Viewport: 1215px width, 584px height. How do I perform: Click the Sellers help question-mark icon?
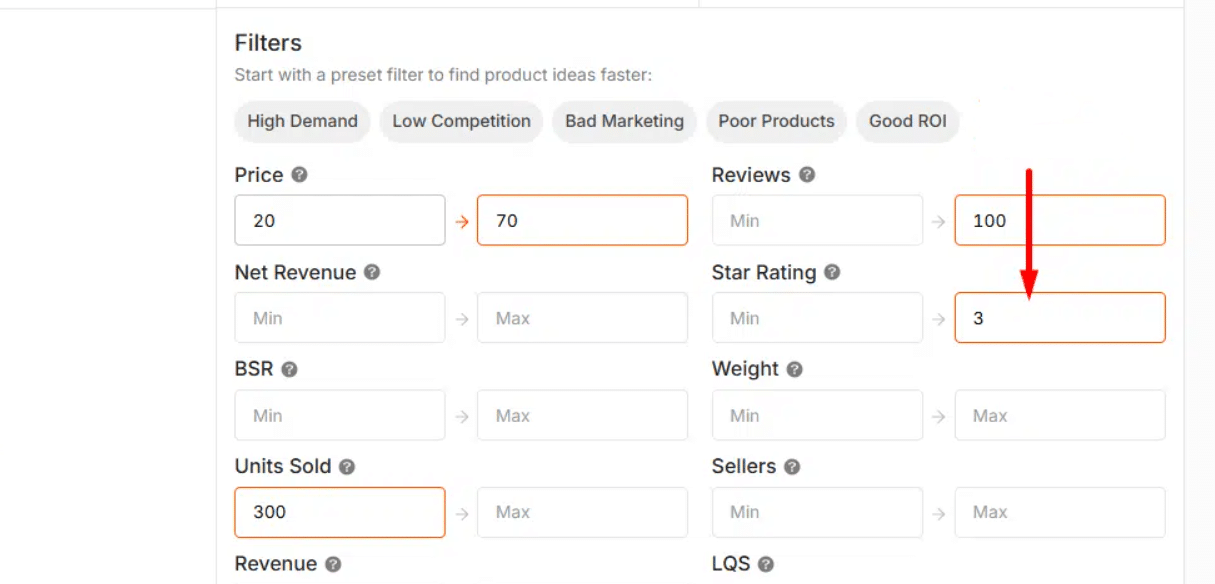(x=792, y=467)
